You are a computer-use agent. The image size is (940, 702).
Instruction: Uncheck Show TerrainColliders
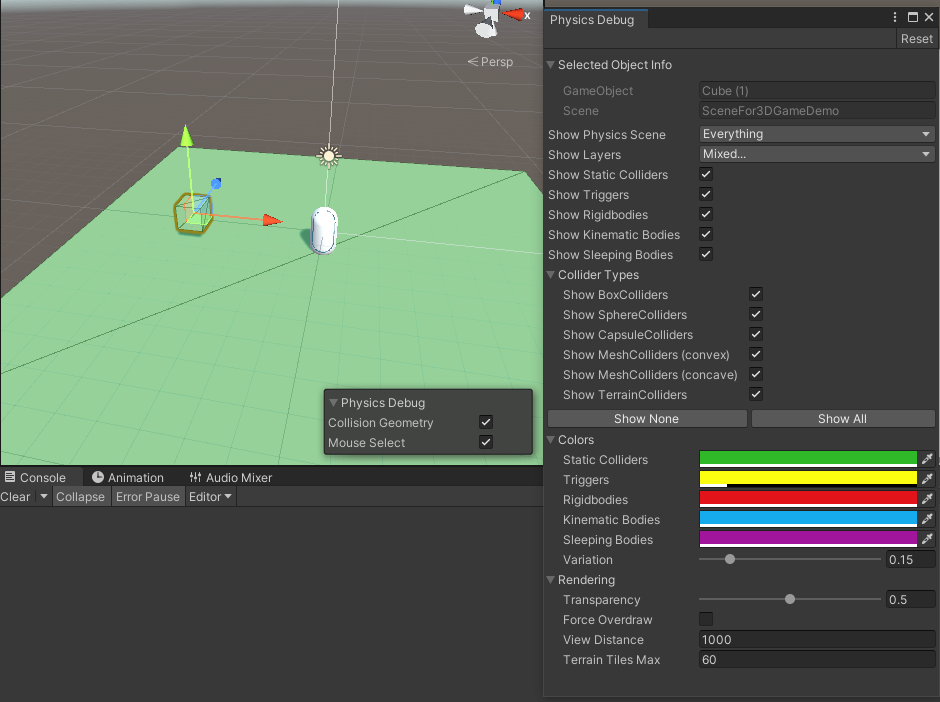(x=756, y=394)
